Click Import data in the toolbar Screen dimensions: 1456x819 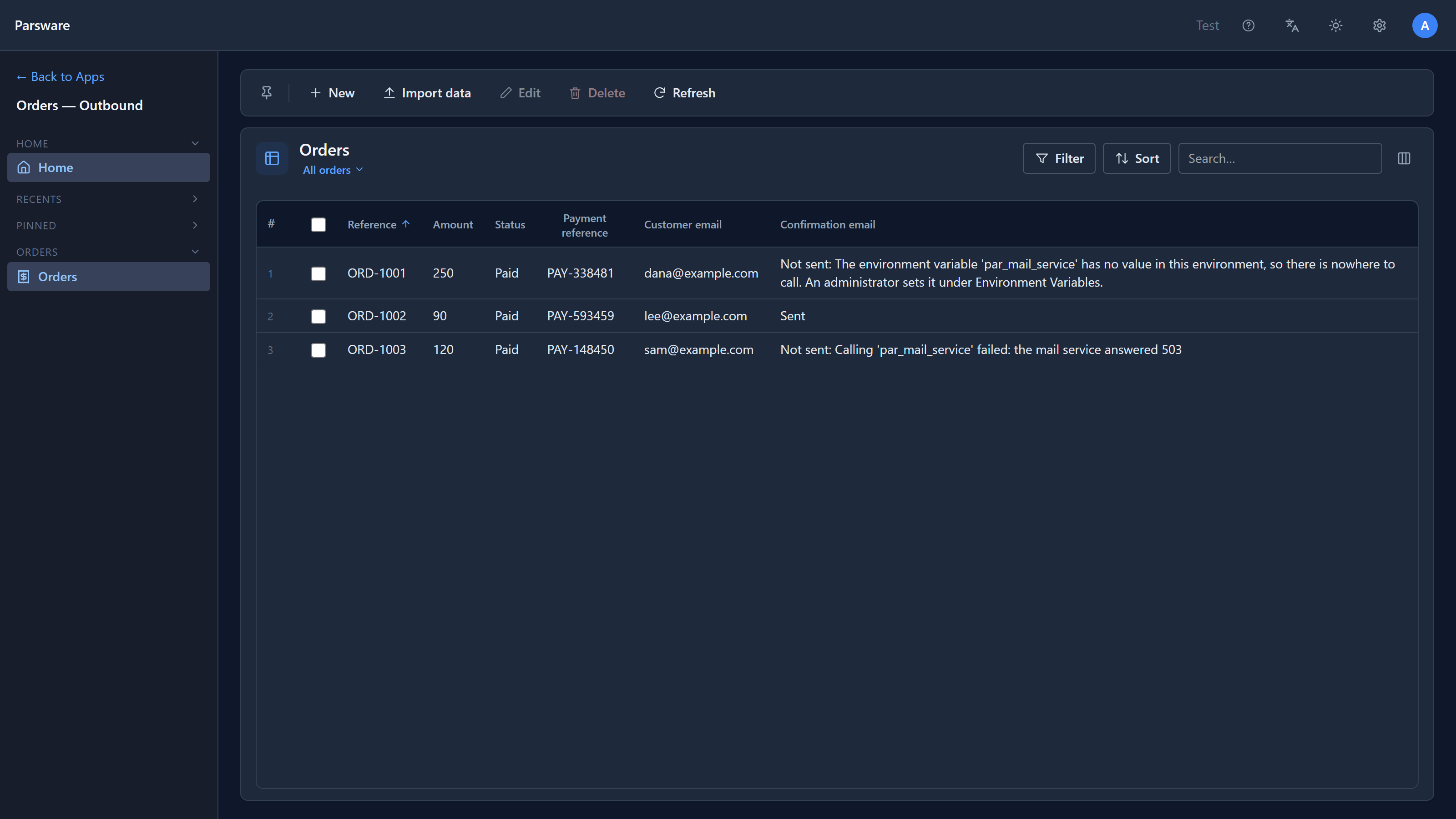coord(427,93)
